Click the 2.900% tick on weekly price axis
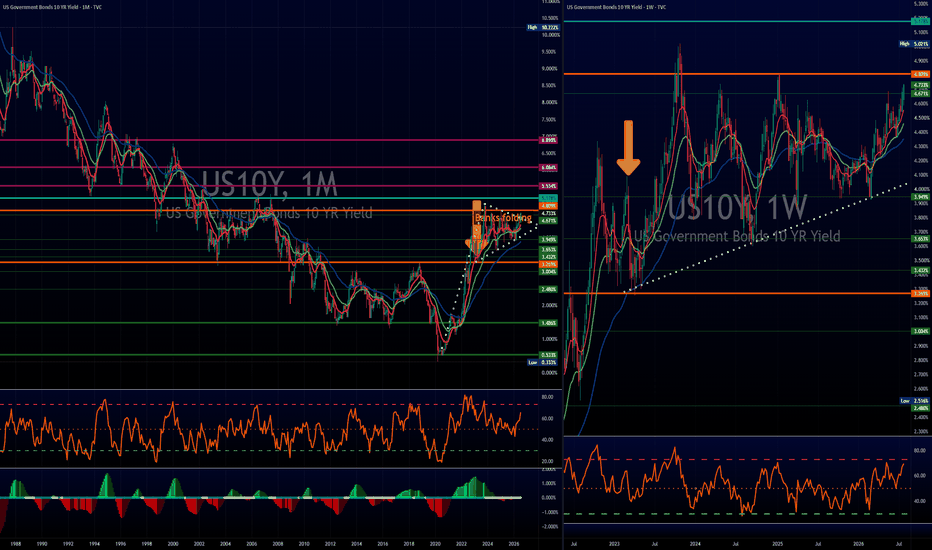 921,345
